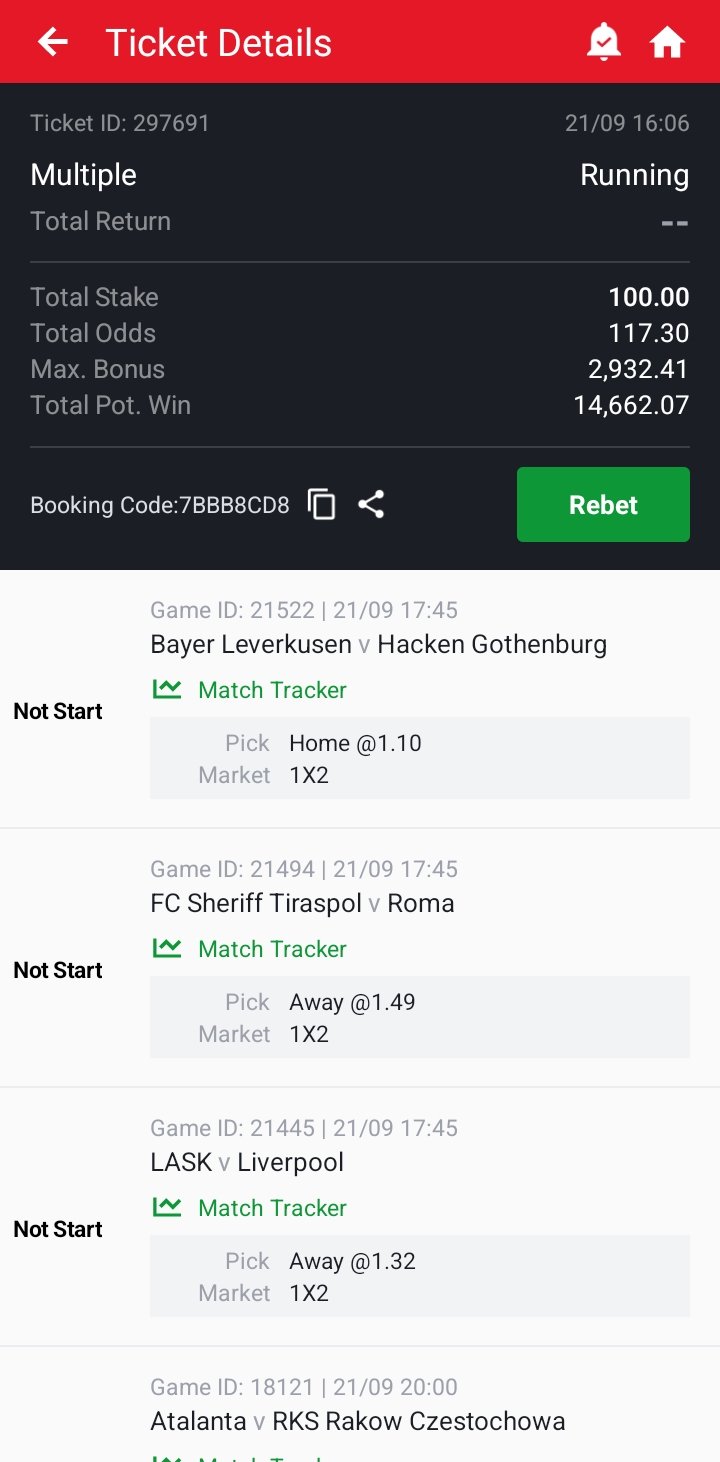Select FC Sheriff Tiraspol v Roma match
The height and width of the screenshot is (1462, 720).
tap(302, 903)
